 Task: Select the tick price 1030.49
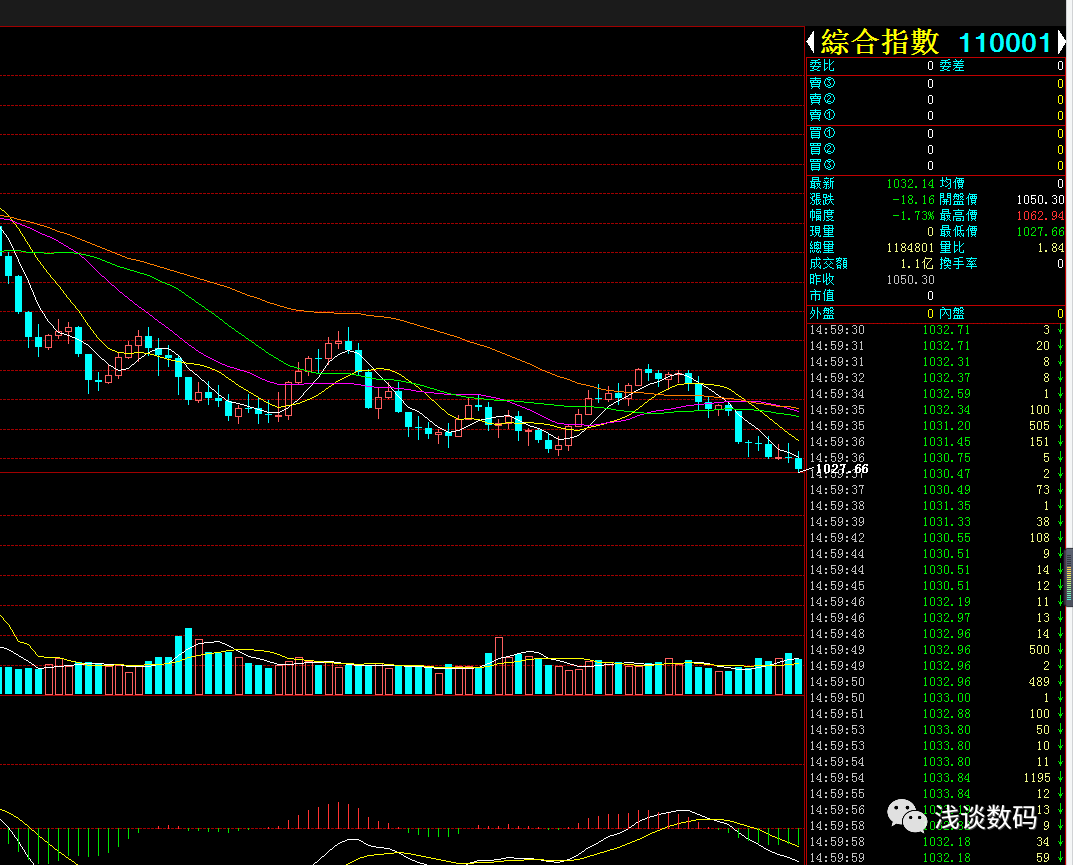click(946, 490)
